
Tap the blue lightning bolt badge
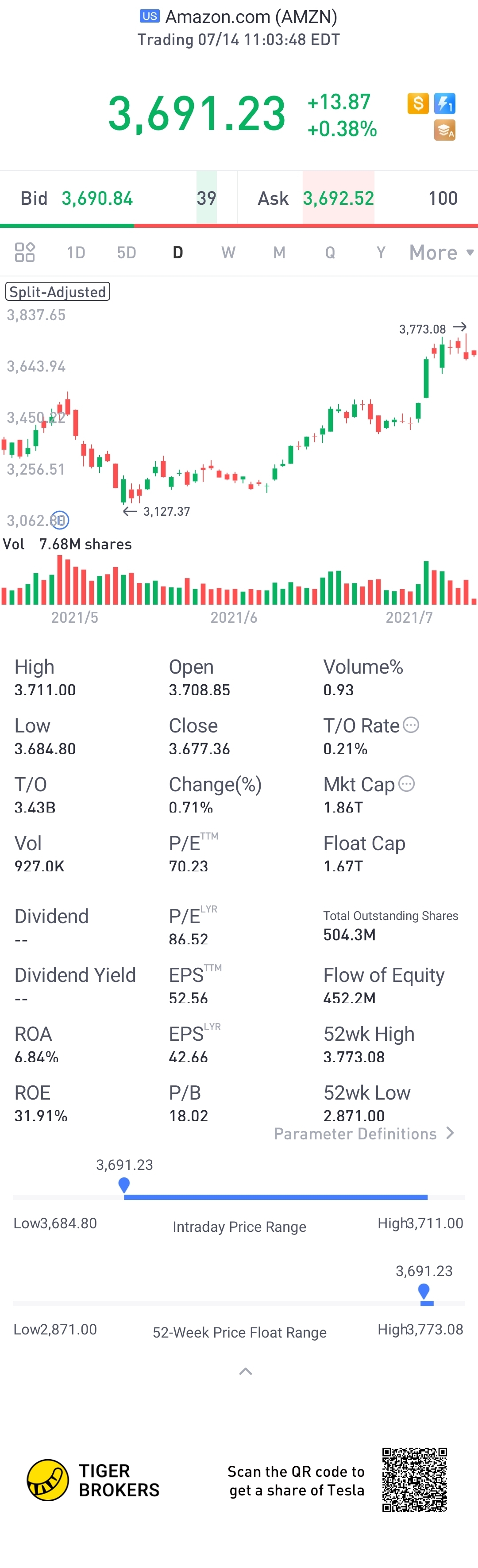point(444,104)
